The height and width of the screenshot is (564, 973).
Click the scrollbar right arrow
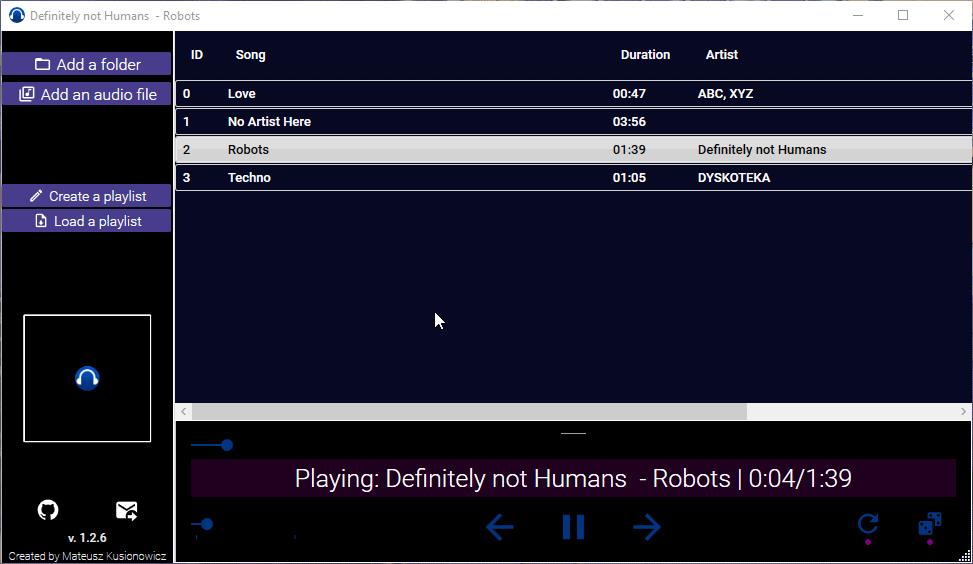(x=963, y=411)
